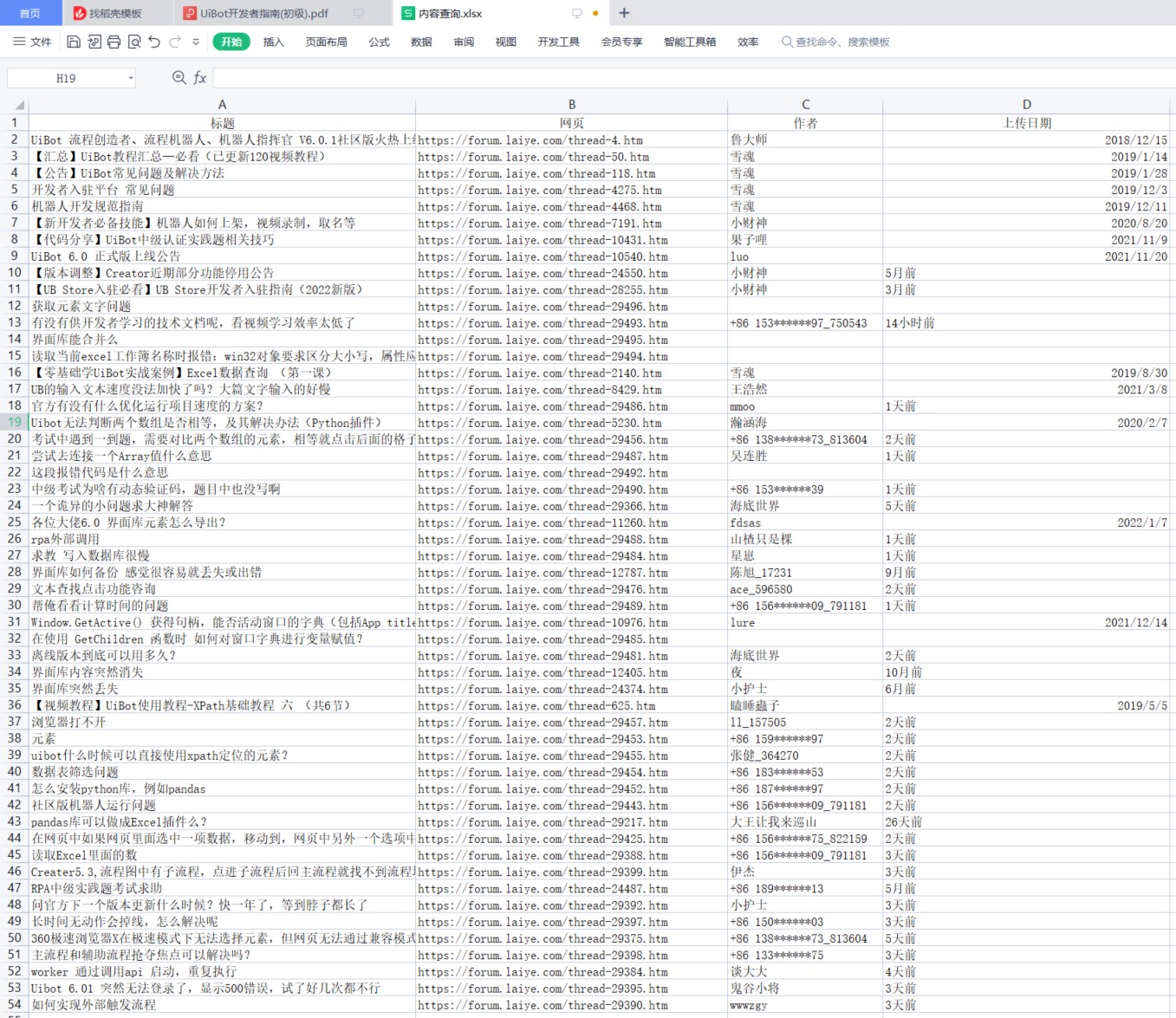This screenshot has width=1176, height=1018.
Task: Click the 找稻壳模板 tab logo icon
Action: pyautogui.click(x=80, y=13)
